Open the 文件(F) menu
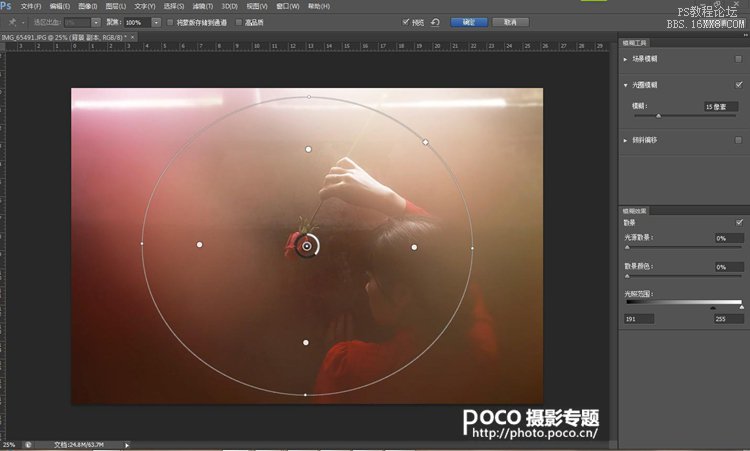 [x=31, y=6]
